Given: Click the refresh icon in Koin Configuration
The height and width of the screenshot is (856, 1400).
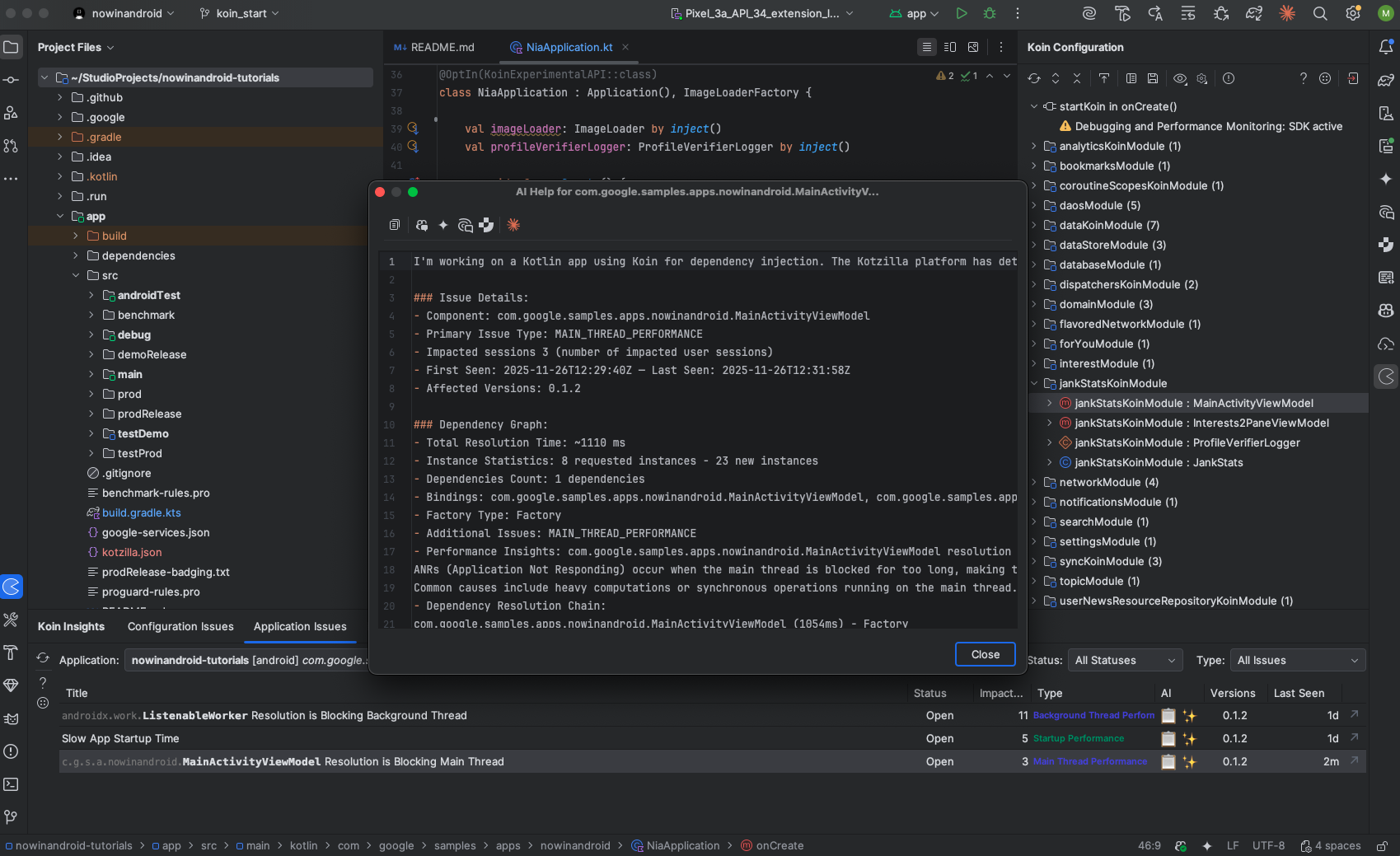Looking at the screenshot, I should [1034, 78].
